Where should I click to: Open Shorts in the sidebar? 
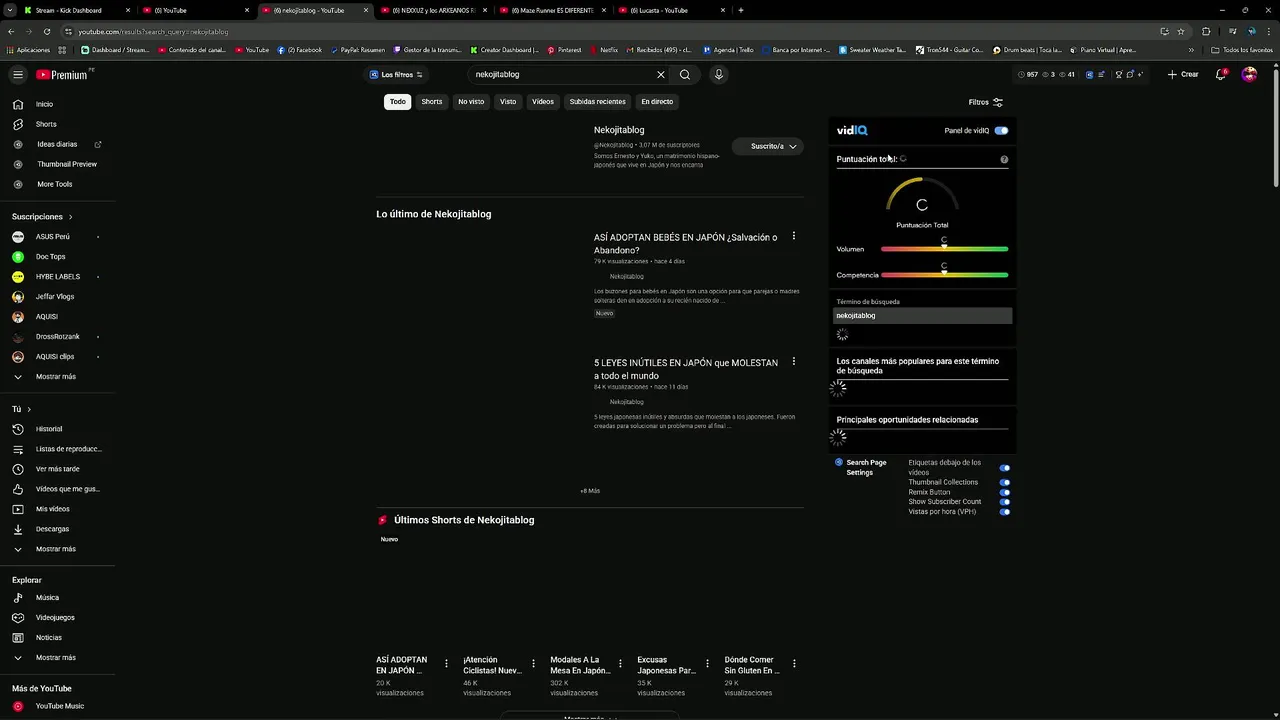[46, 124]
